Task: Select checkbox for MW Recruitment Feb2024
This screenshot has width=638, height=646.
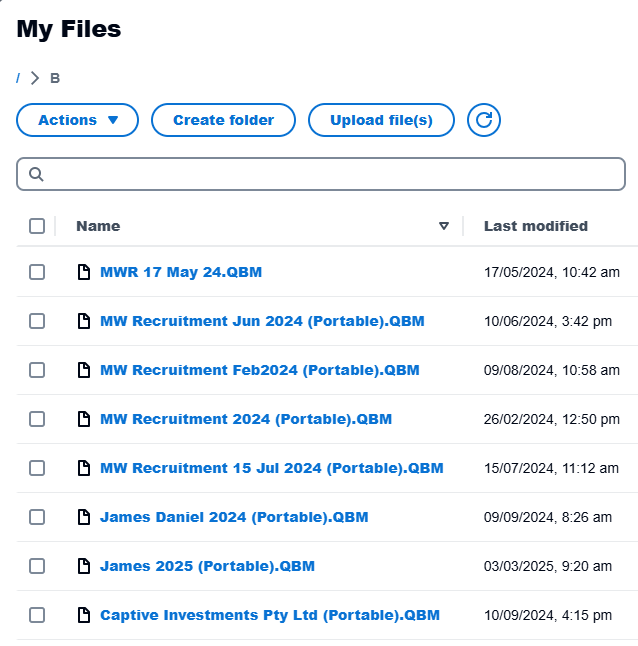Action: pos(37,370)
